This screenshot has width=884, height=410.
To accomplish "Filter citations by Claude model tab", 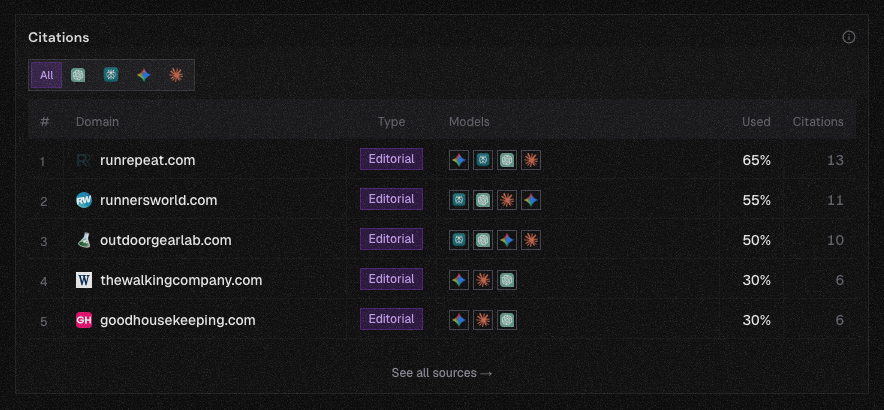I will [176, 75].
